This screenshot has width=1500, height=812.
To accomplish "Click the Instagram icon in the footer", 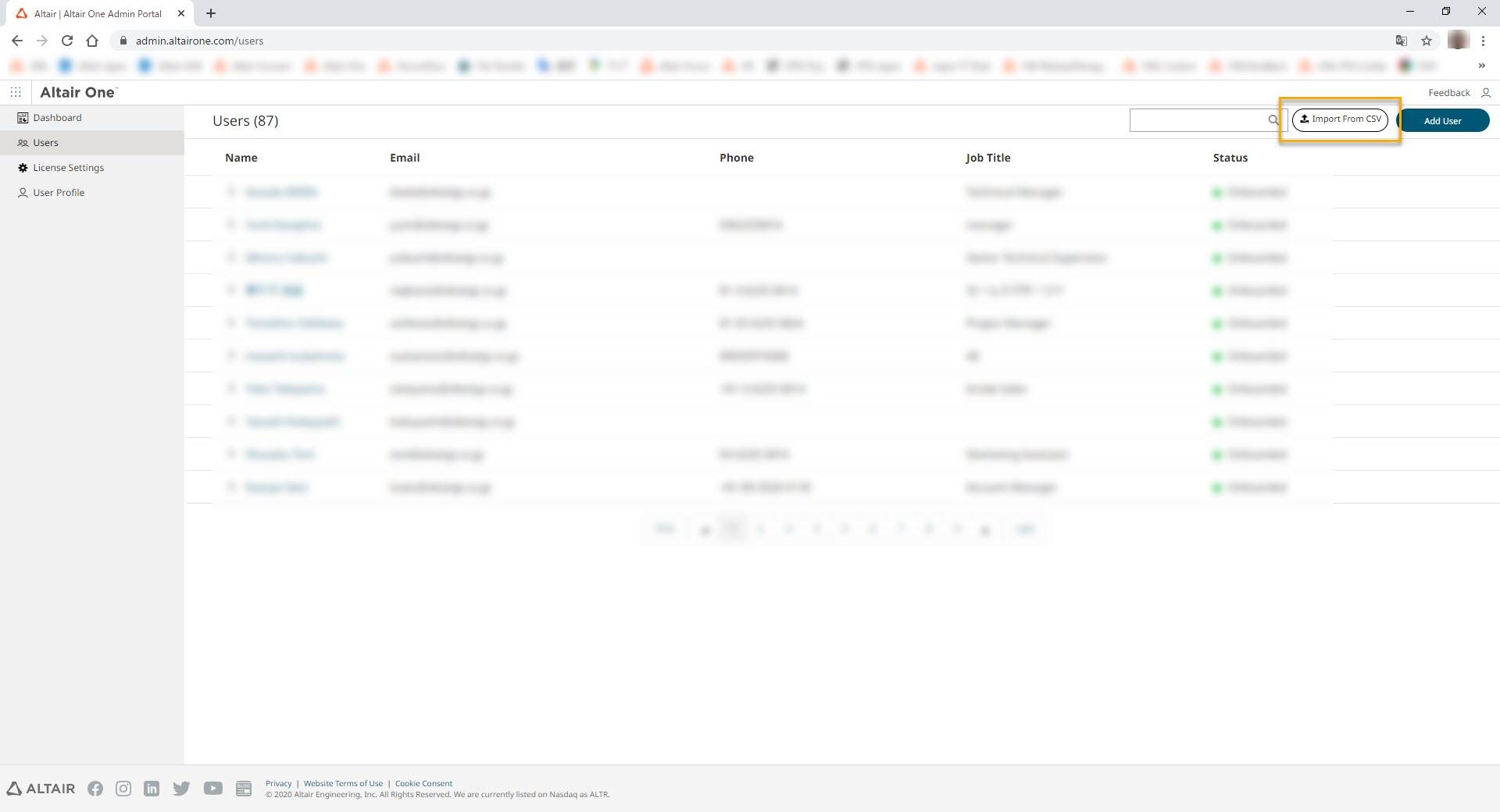I will tap(123, 789).
